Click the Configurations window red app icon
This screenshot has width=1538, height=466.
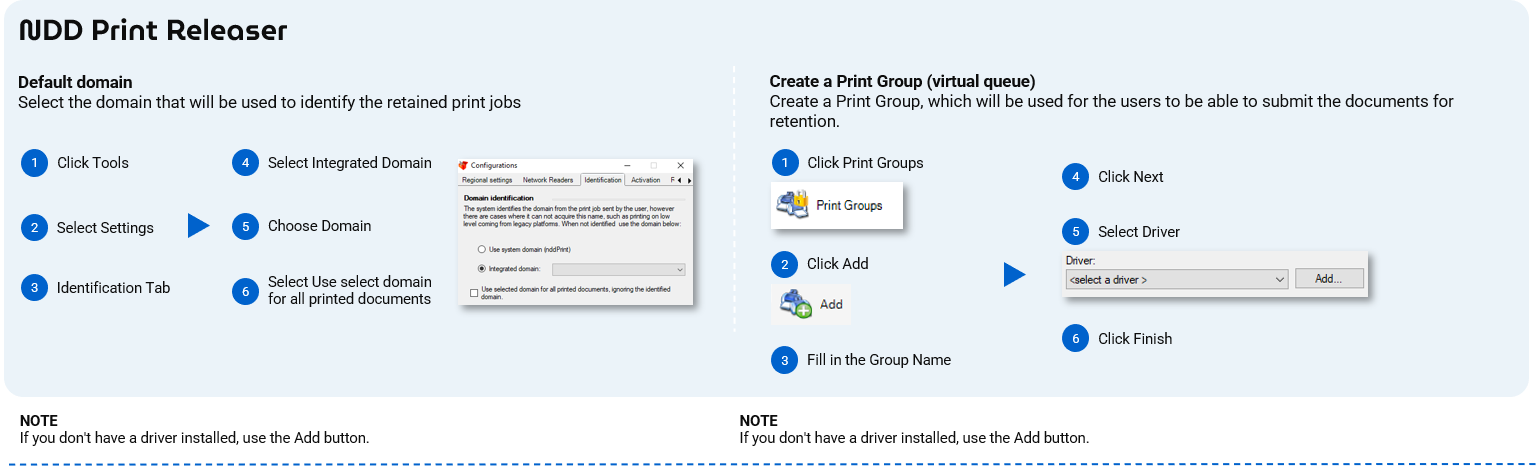(463, 165)
